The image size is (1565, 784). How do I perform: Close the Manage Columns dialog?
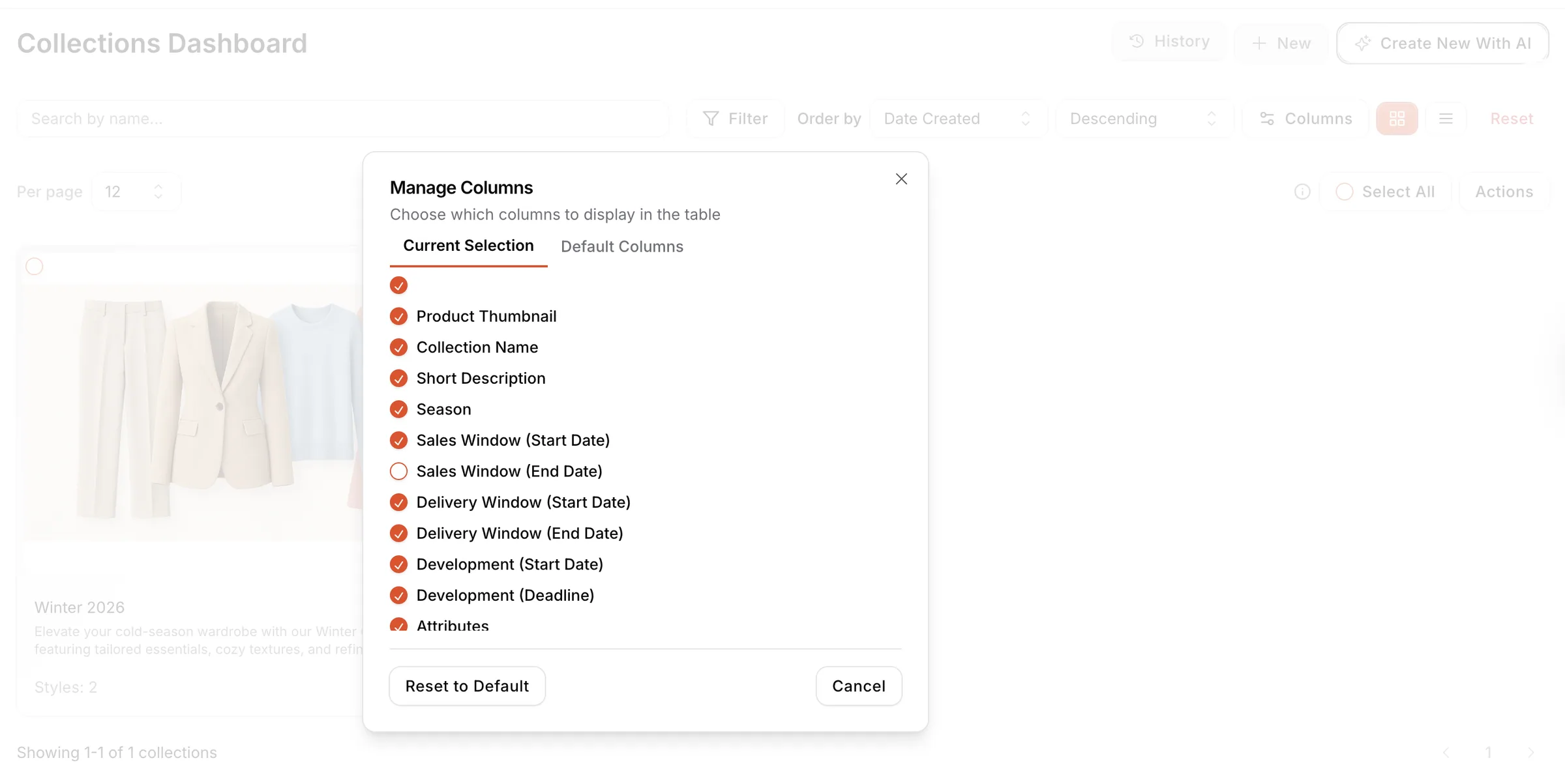(x=901, y=179)
